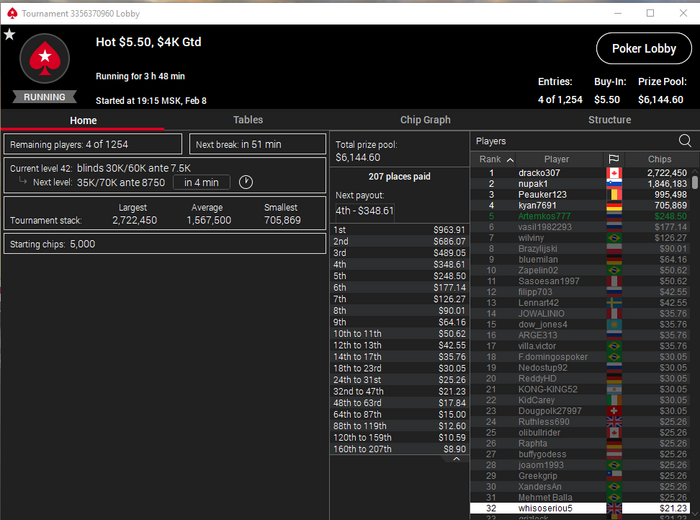Sort players by the flag column icon
This screenshot has height=520, width=700.
[614, 159]
